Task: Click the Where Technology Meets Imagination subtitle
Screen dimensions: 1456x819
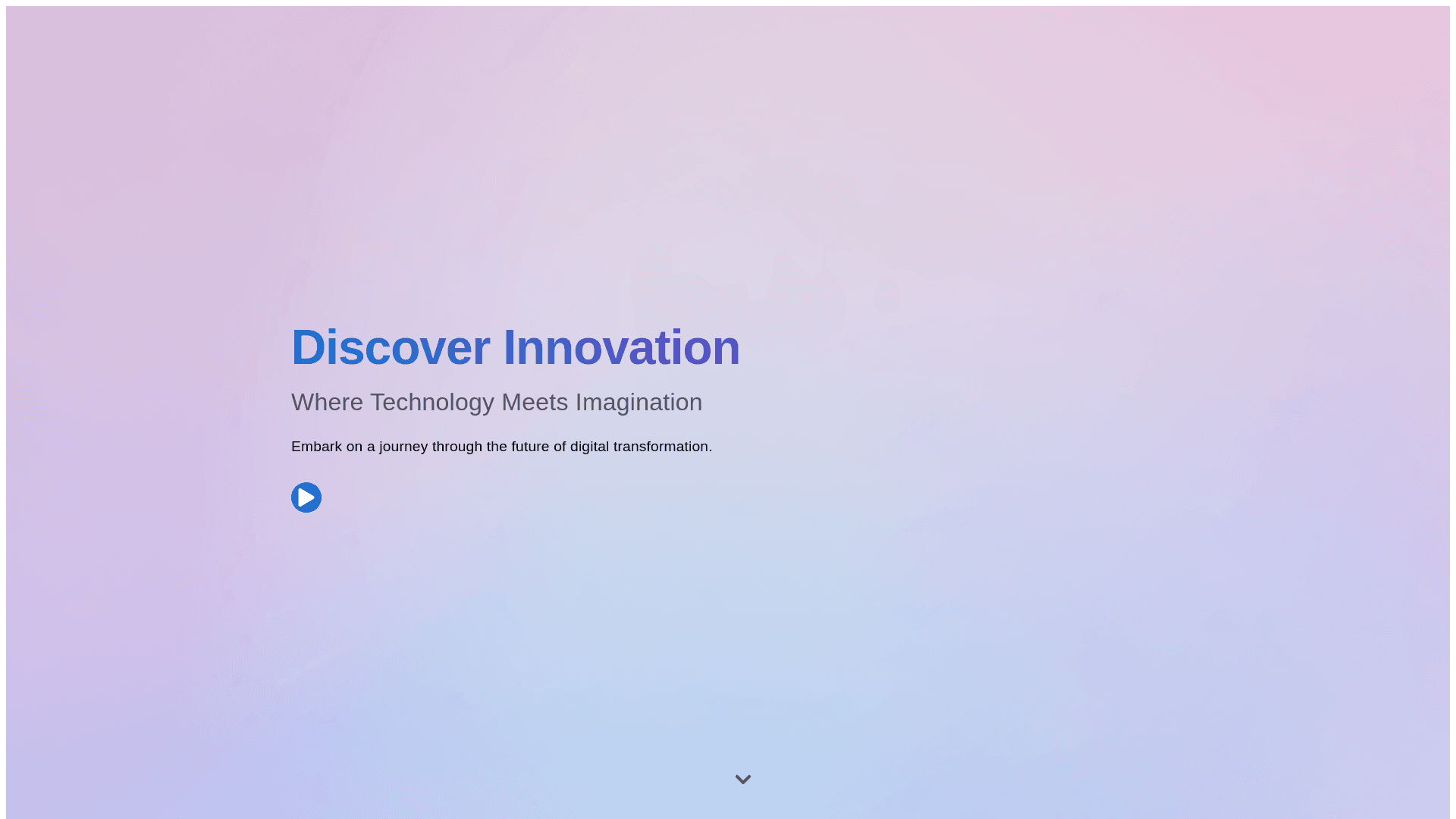Action: click(x=497, y=402)
